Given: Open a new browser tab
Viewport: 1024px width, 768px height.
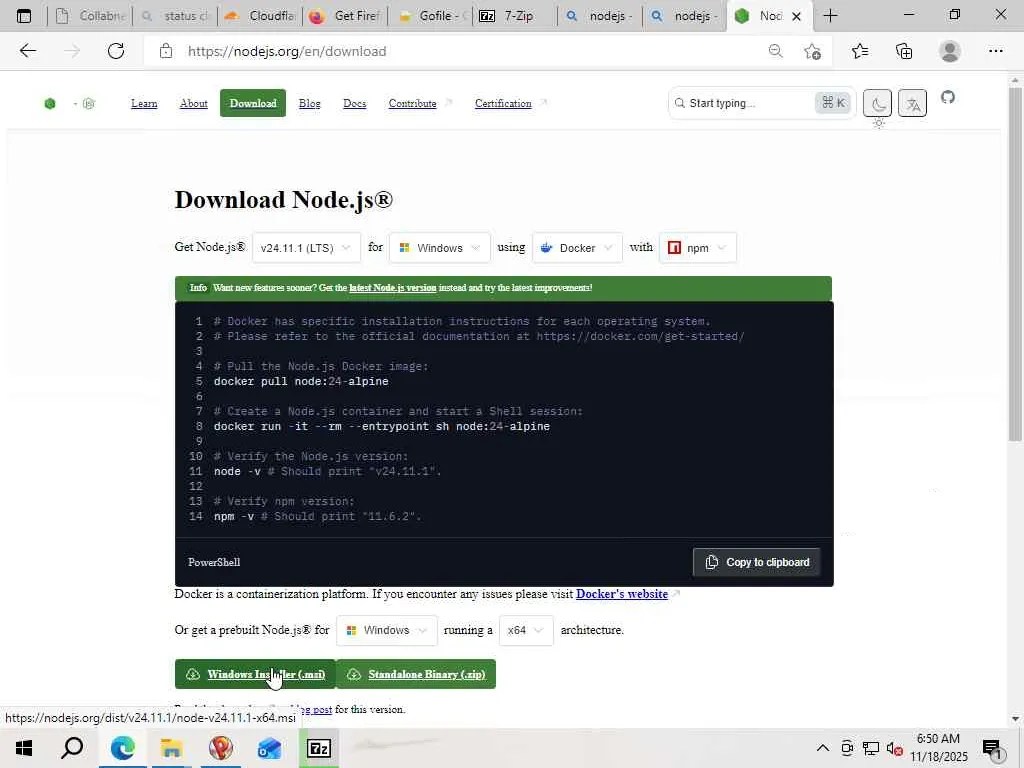Looking at the screenshot, I should tap(830, 16).
